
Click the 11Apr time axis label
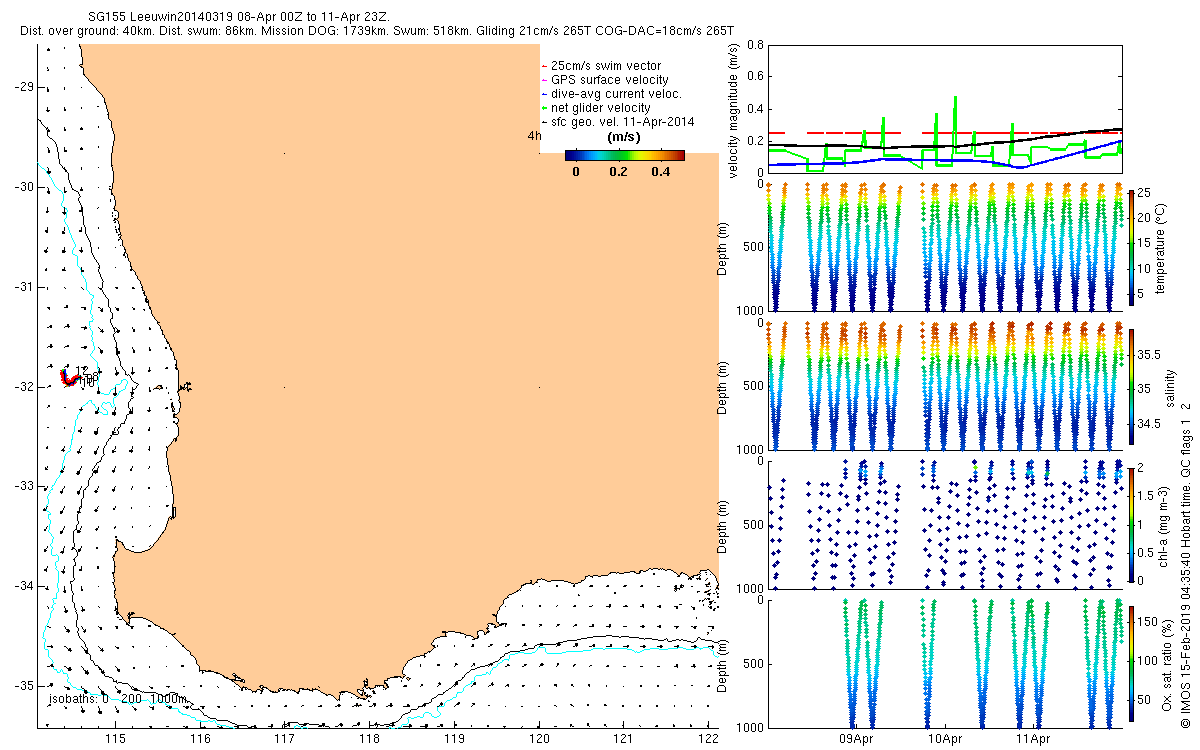(1034, 740)
